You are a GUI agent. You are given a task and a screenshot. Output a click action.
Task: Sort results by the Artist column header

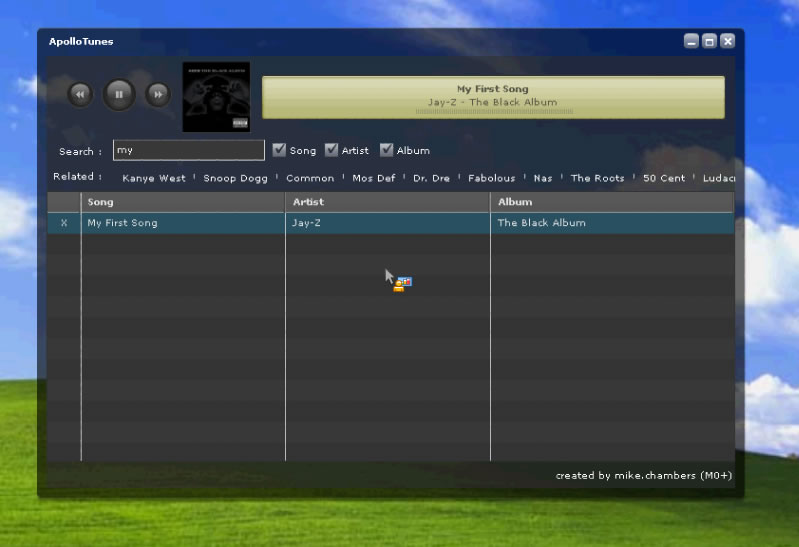pyautogui.click(x=388, y=202)
